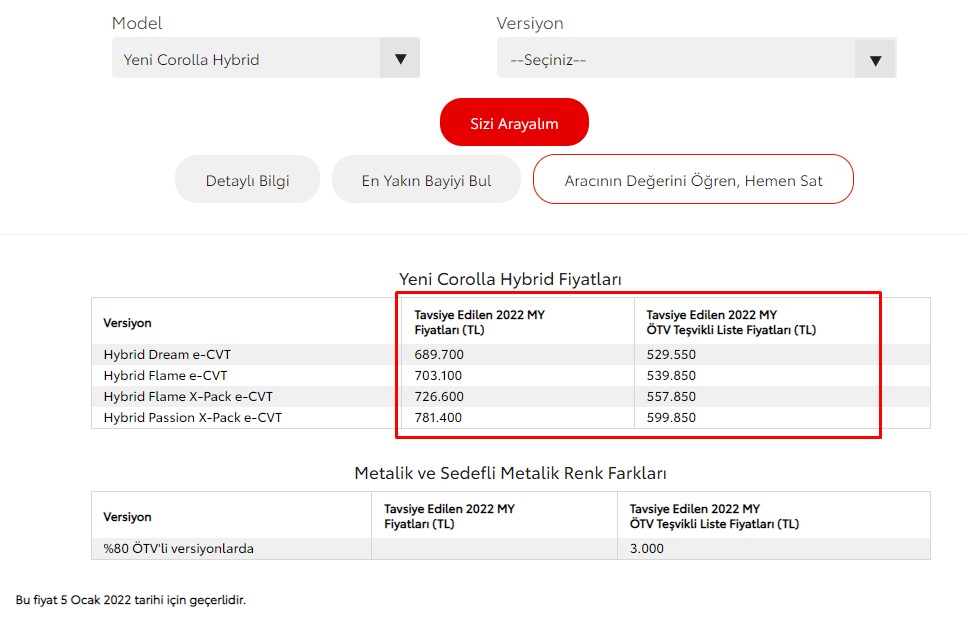
Task: Click the Sizi Arayalım red button
Action: click(514, 123)
